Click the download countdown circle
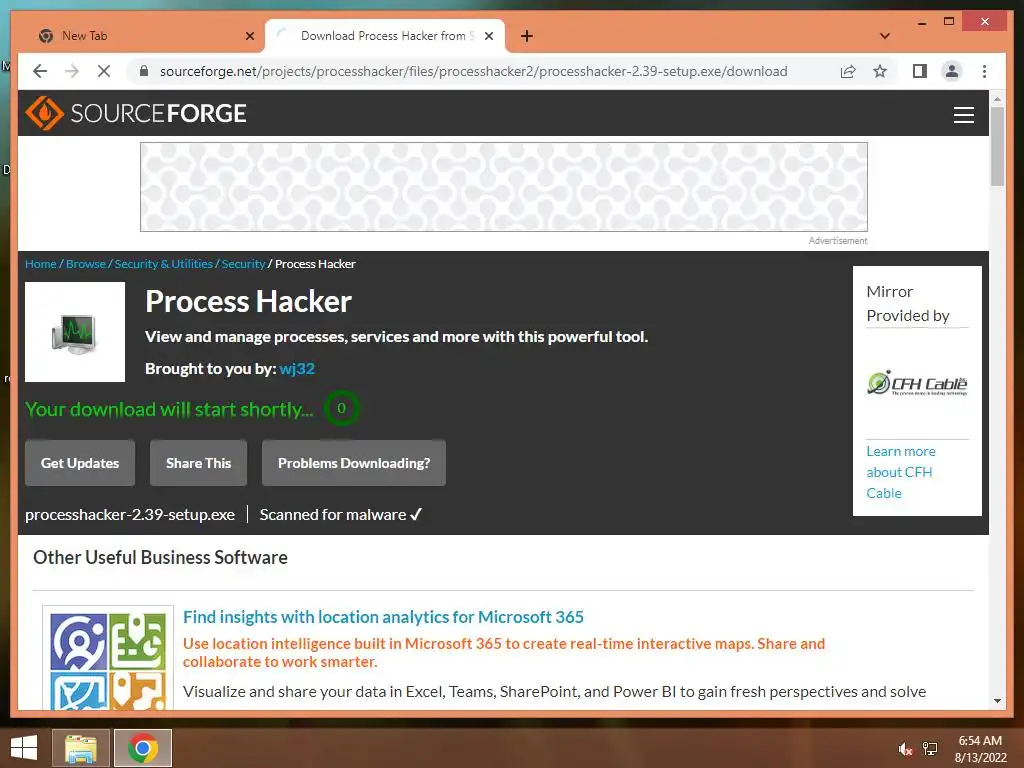The image size is (1024, 768). 342,408
